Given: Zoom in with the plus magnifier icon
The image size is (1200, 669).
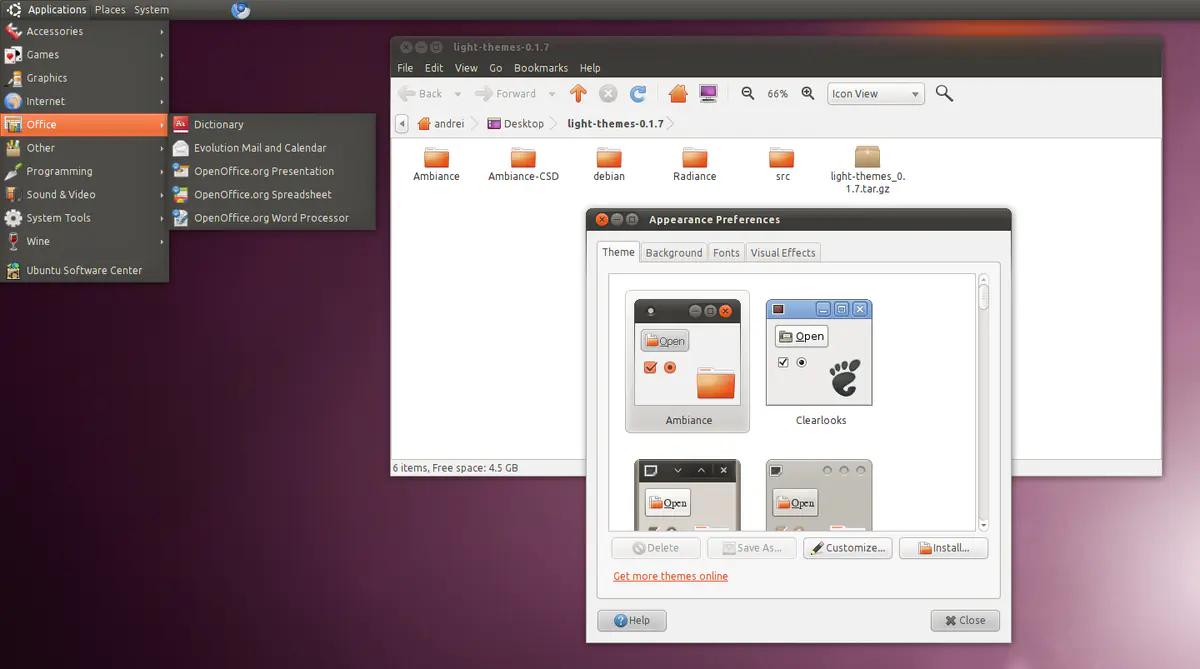Looking at the screenshot, I should [808, 92].
